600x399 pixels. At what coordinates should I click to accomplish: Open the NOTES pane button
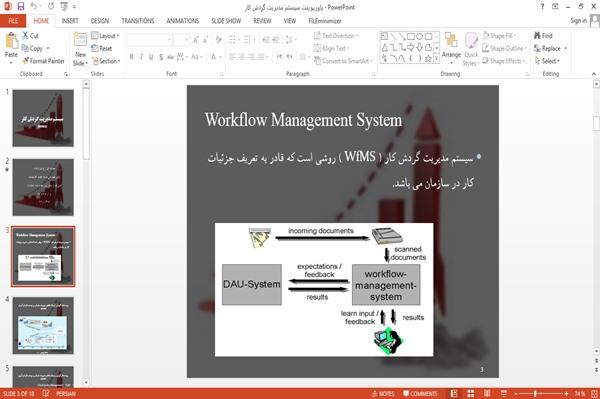point(383,393)
